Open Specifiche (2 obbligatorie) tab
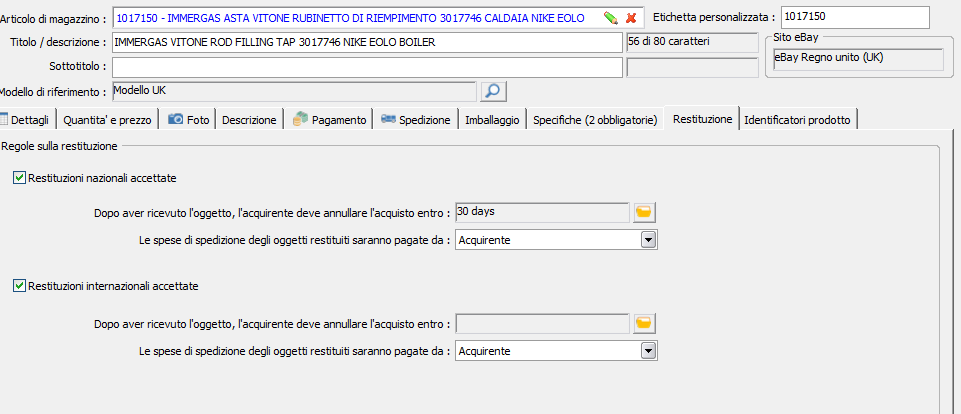 [x=595, y=120]
